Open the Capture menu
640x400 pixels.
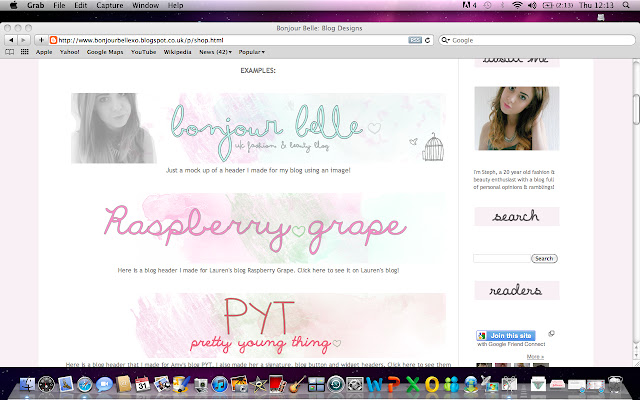click(109, 5)
